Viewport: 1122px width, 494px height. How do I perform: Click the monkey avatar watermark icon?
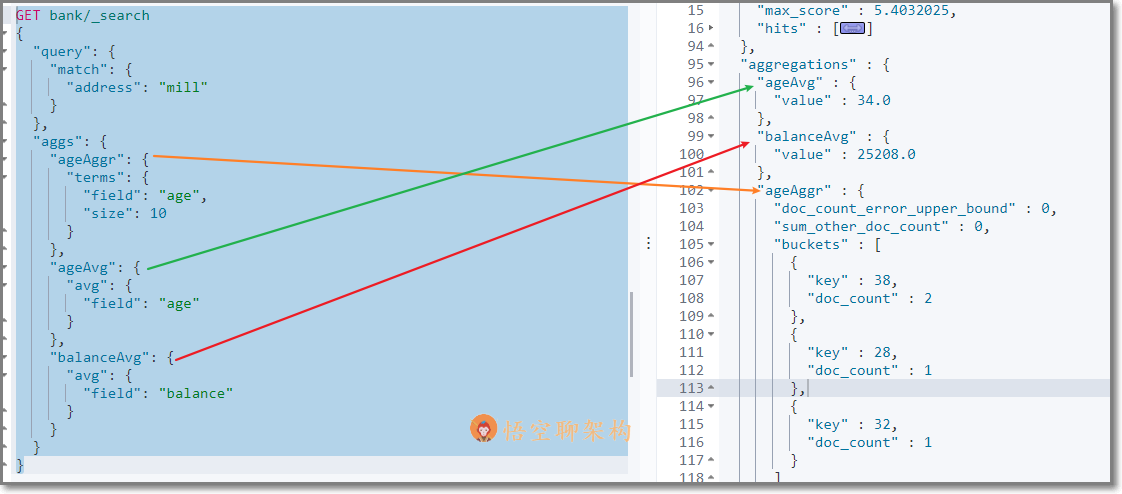[x=484, y=429]
